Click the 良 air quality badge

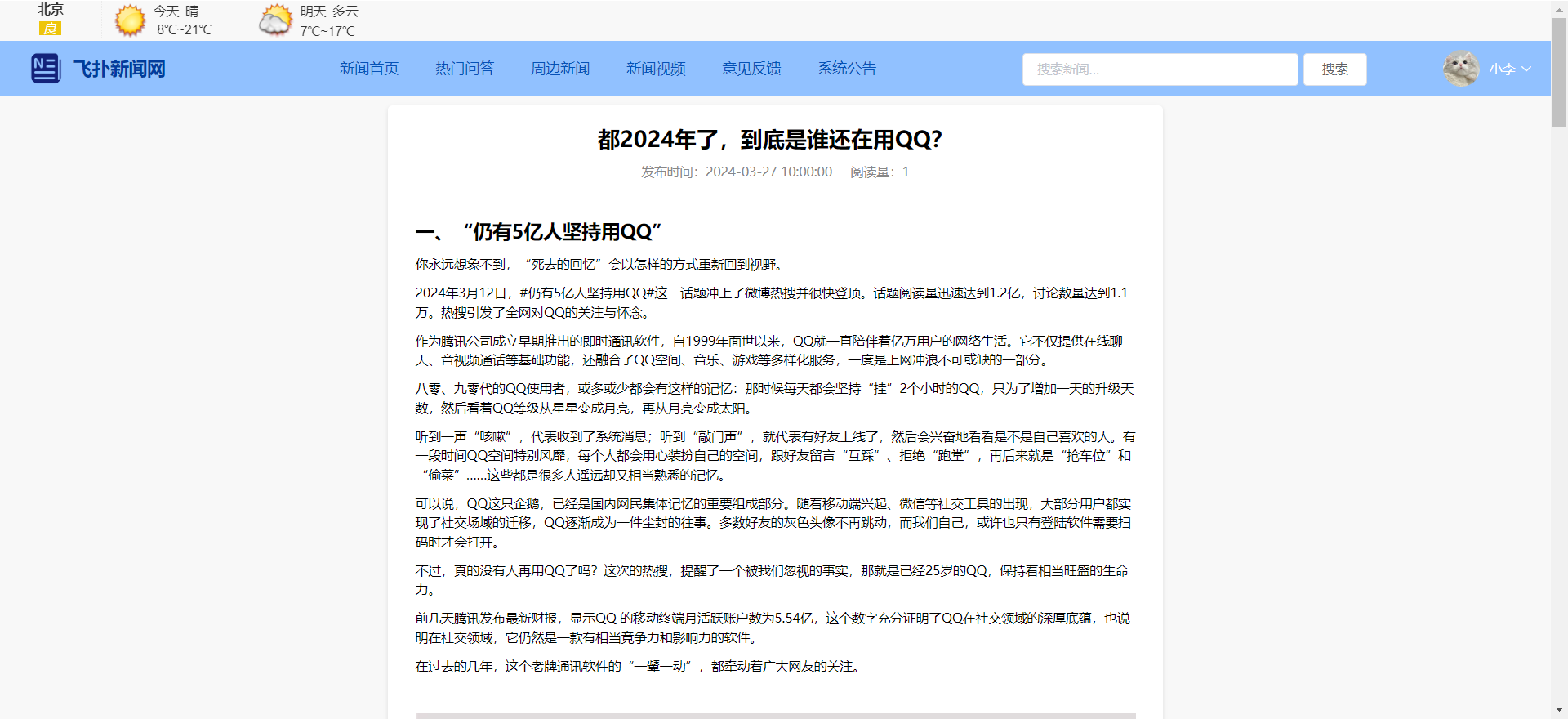50,29
